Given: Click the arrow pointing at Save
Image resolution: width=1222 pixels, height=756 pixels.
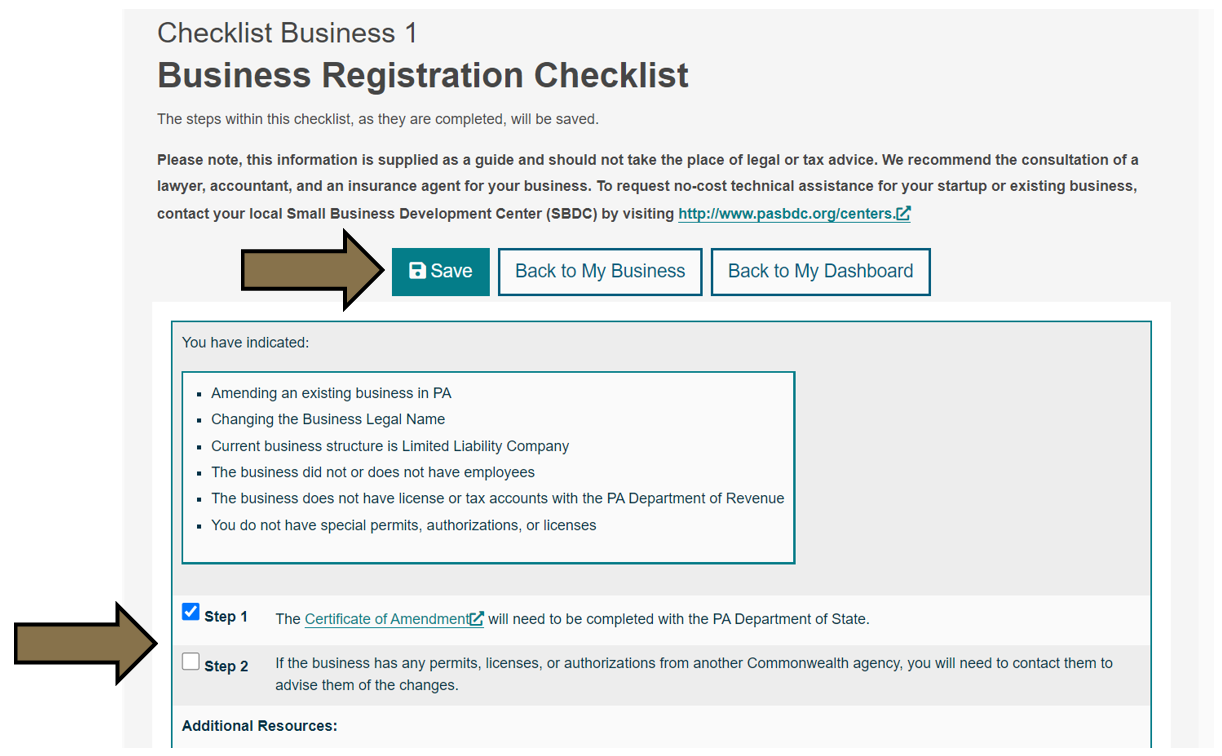Looking at the screenshot, I should point(310,272).
